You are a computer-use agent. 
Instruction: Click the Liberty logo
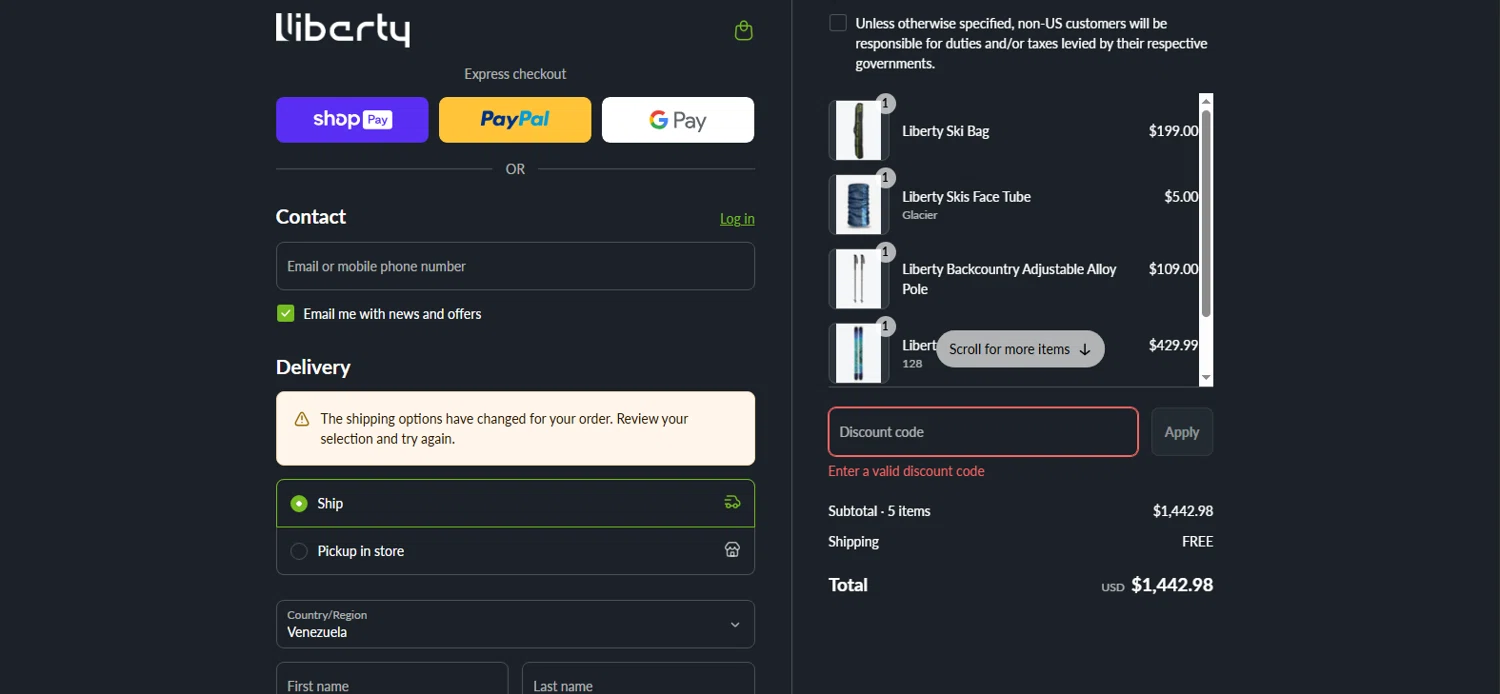tap(343, 30)
